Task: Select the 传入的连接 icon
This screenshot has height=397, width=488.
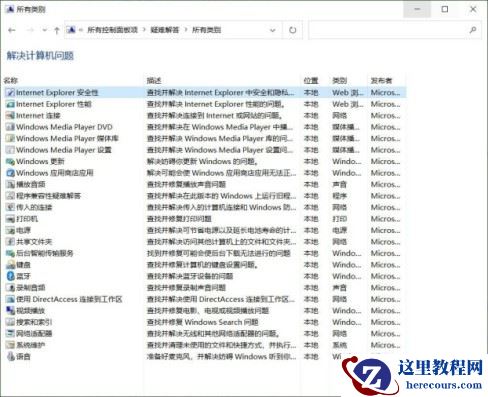Action: (x=11, y=207)
